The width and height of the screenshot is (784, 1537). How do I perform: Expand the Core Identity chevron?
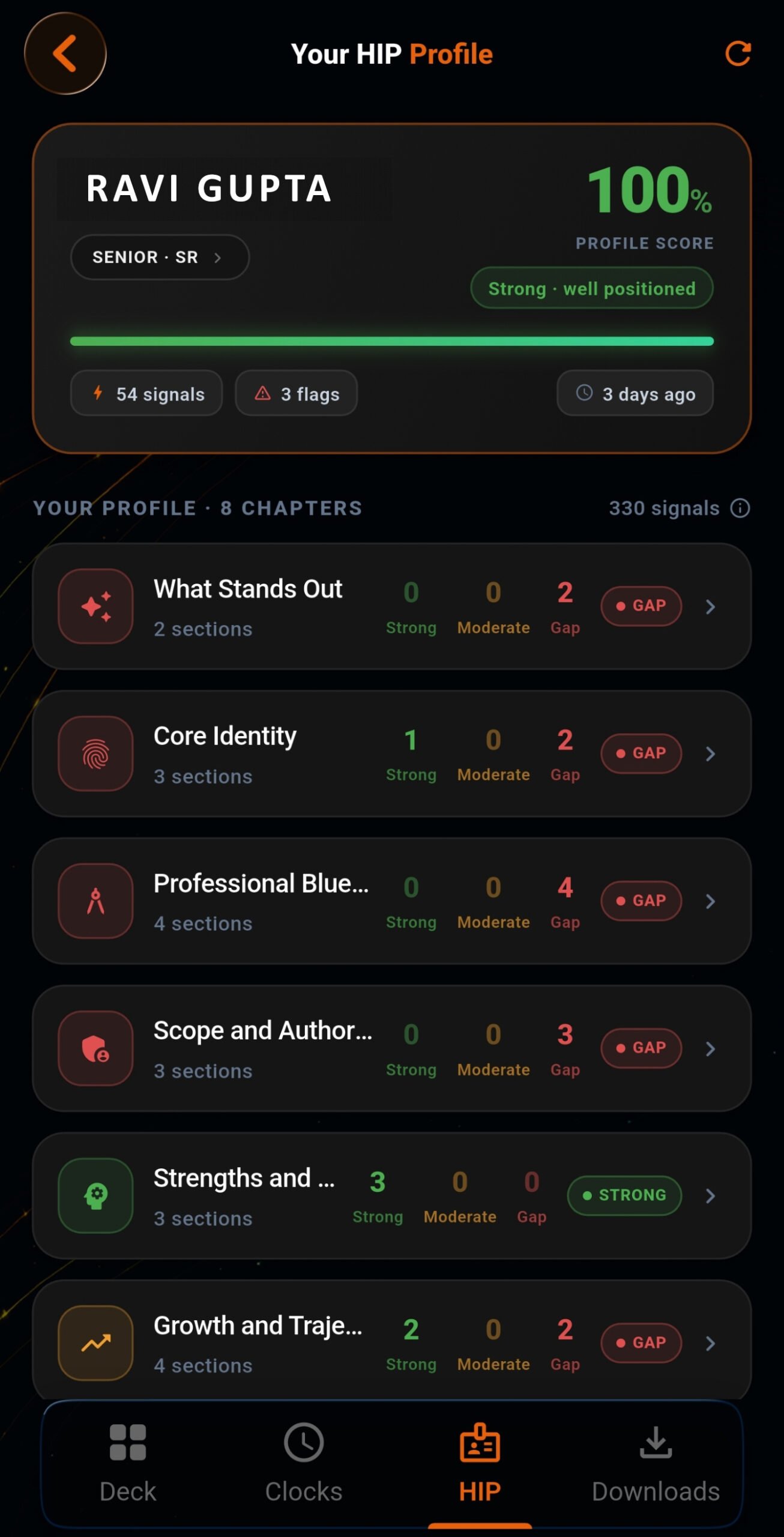click(710, 753)
